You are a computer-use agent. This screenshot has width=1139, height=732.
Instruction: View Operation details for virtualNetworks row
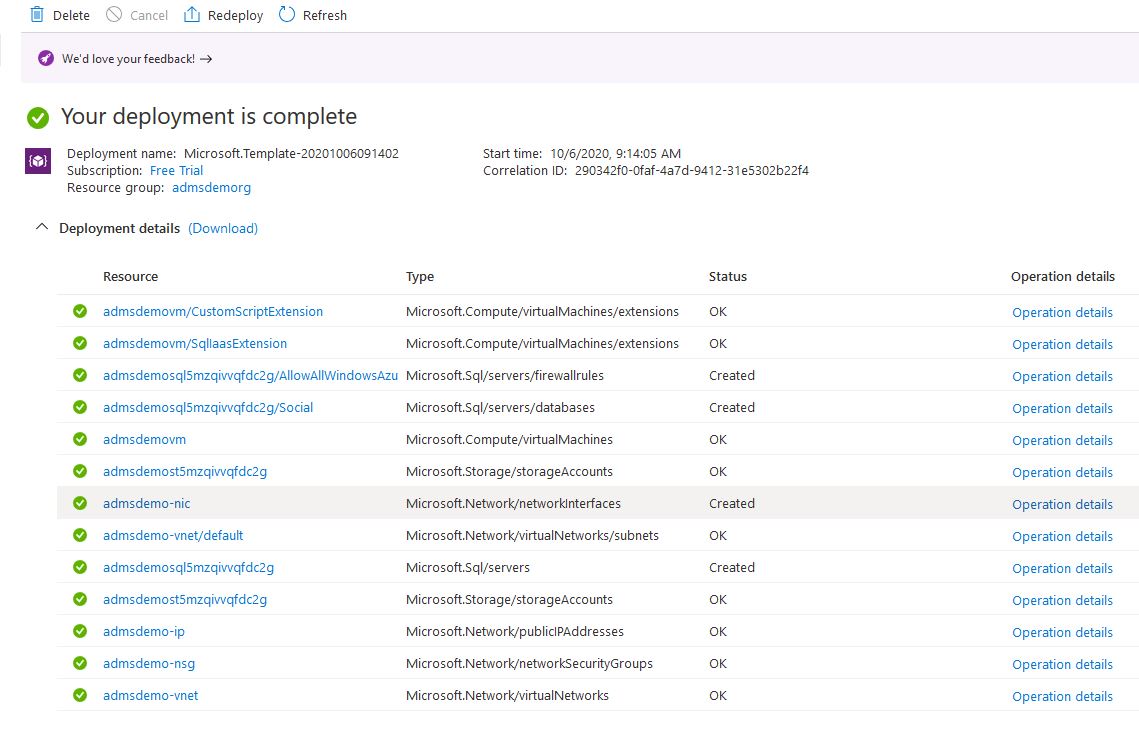pos(1062,696)
